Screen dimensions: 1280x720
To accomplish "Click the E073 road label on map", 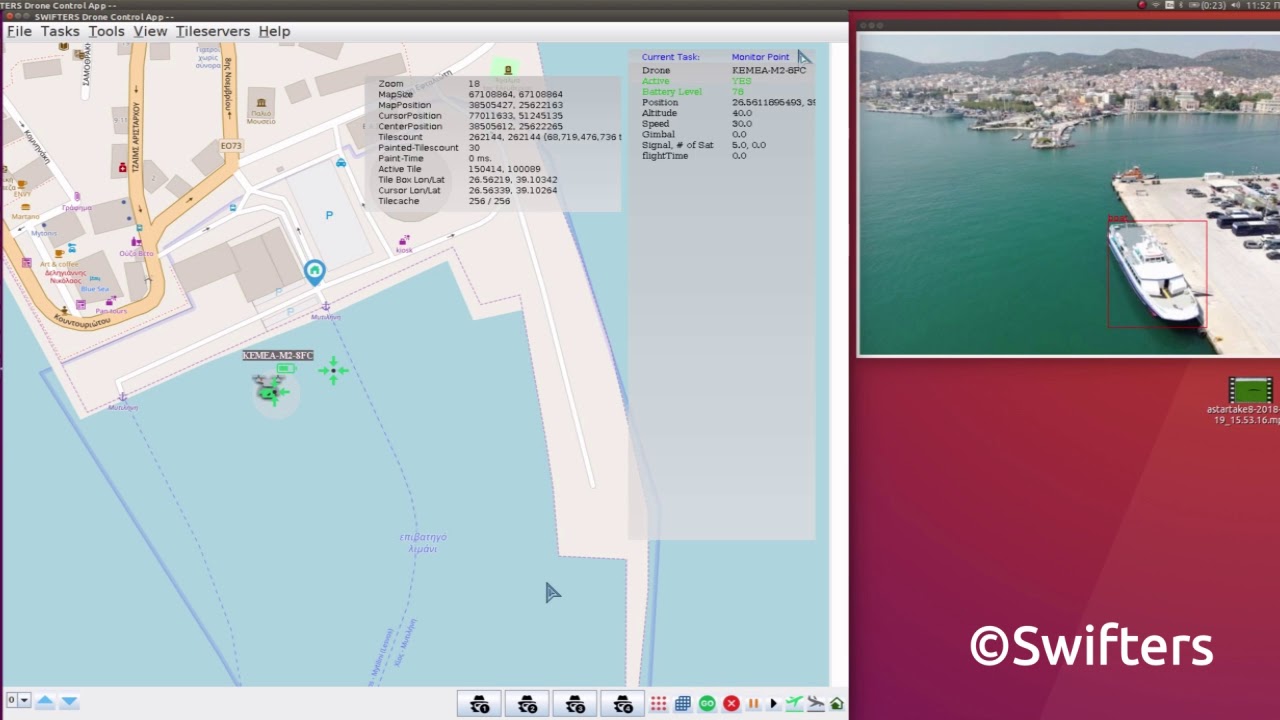I will point(231,146).
